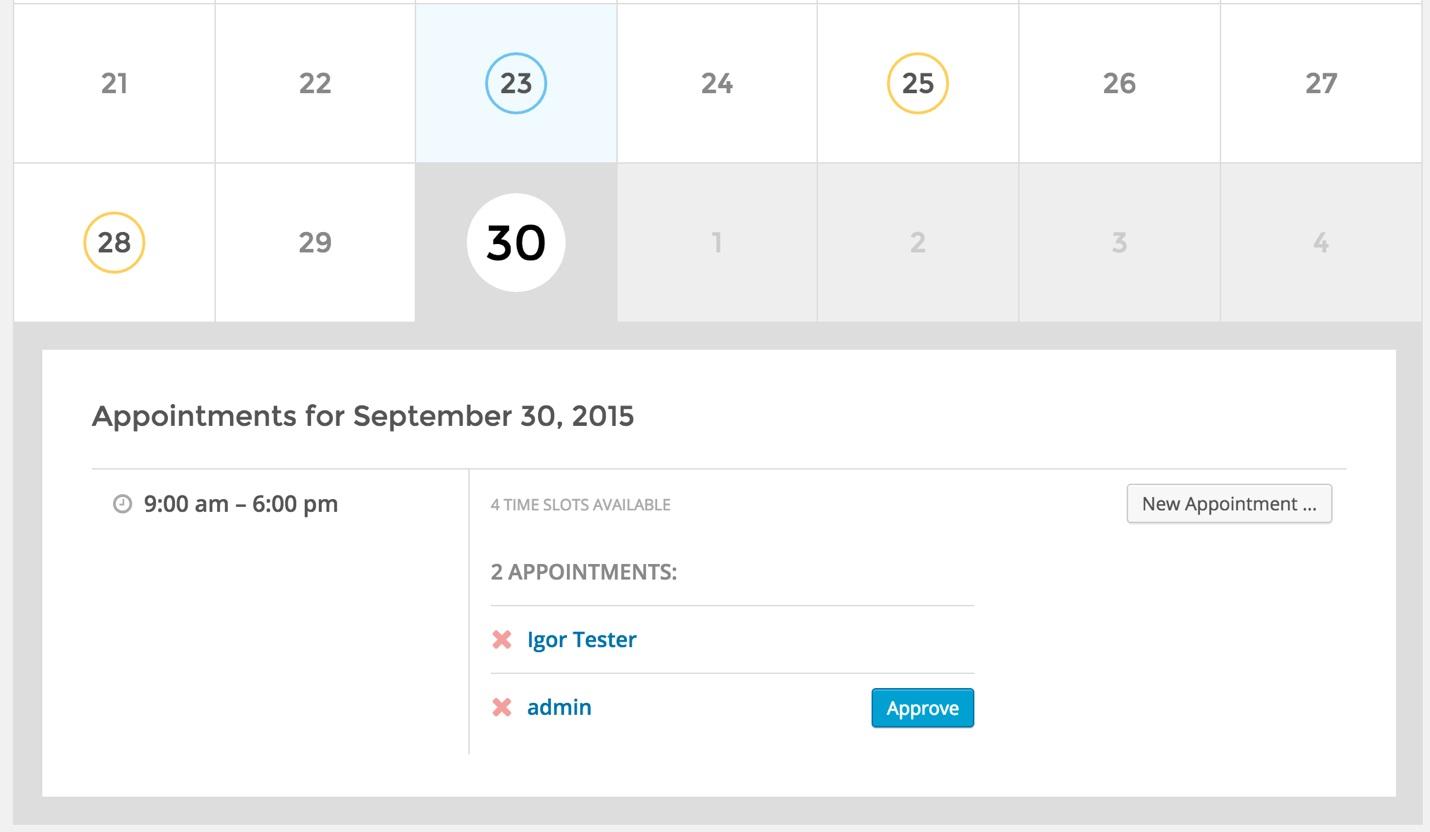Open Igor Tester appointment details
Viewport: 1430px width, 832px height.
(581, 640)
